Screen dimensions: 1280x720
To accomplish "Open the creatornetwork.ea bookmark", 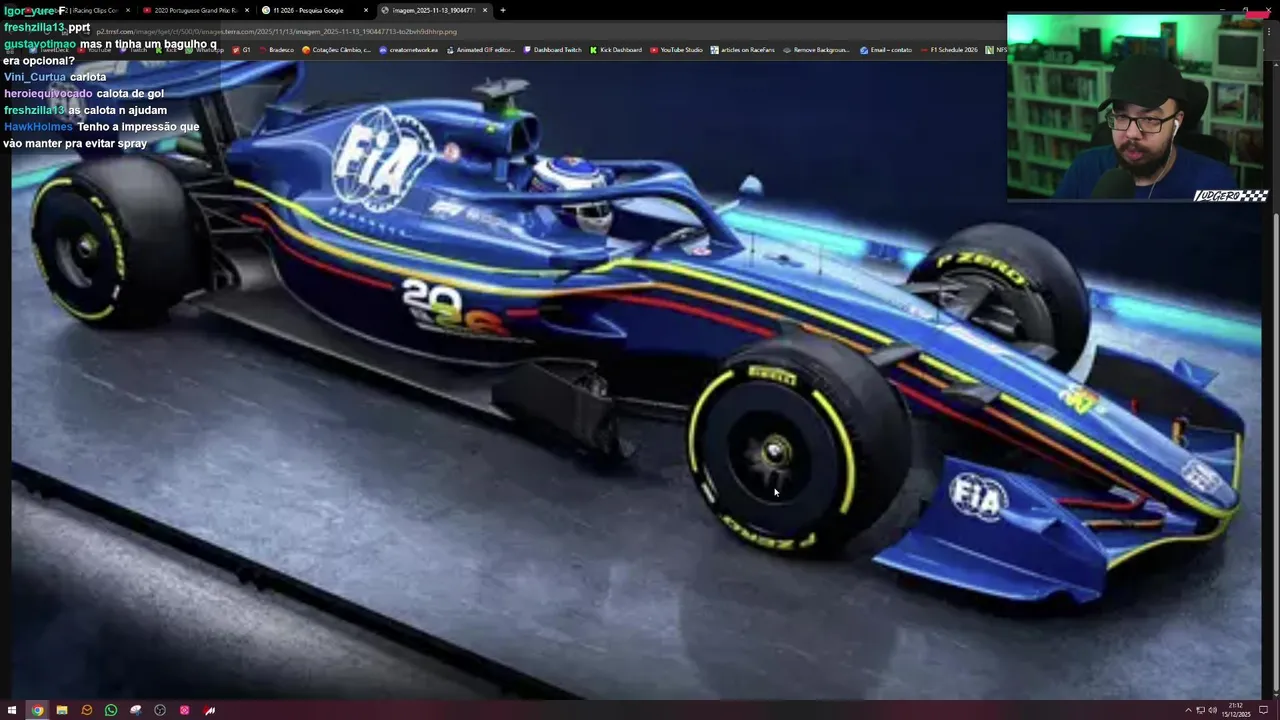I will click(408, 50).
